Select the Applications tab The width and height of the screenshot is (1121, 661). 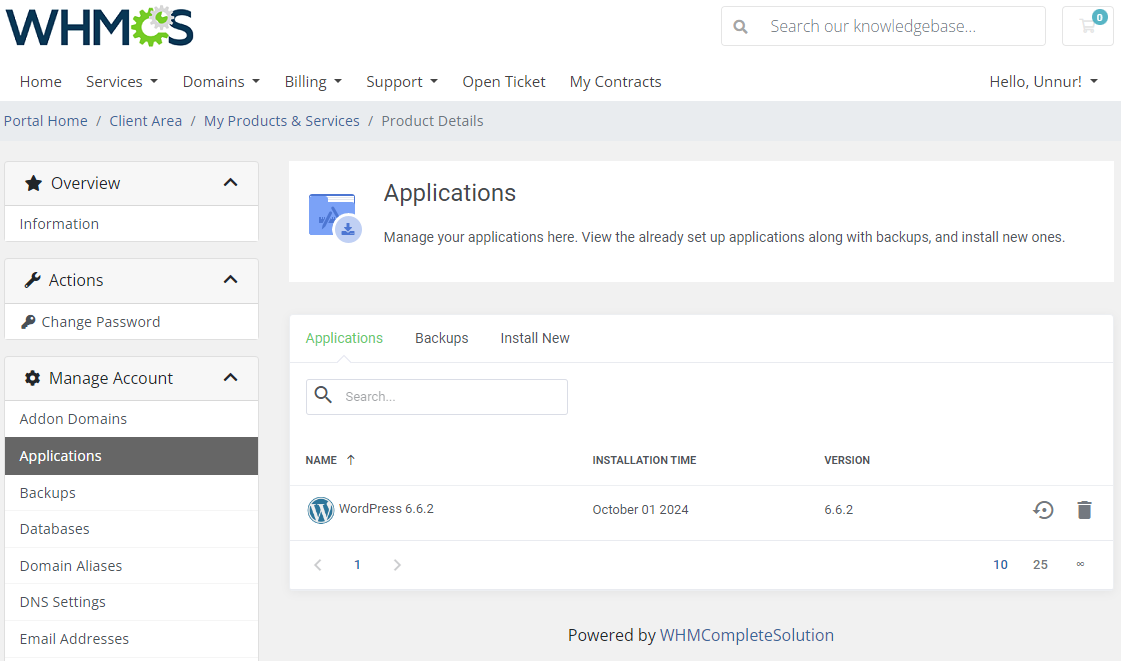click(x=344, y=338)
